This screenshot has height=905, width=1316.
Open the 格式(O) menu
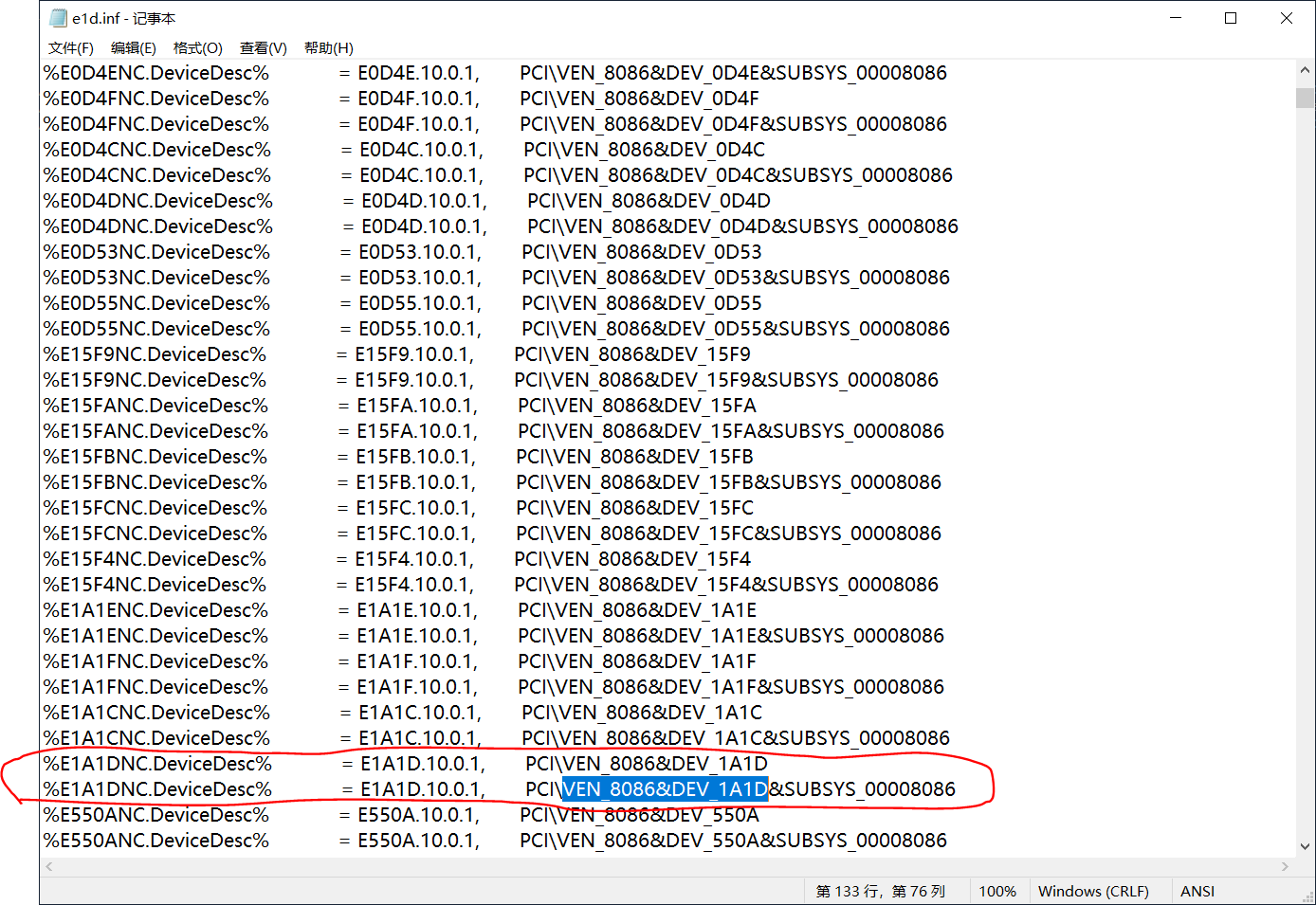pyautogui.click(x=197, y=47)
